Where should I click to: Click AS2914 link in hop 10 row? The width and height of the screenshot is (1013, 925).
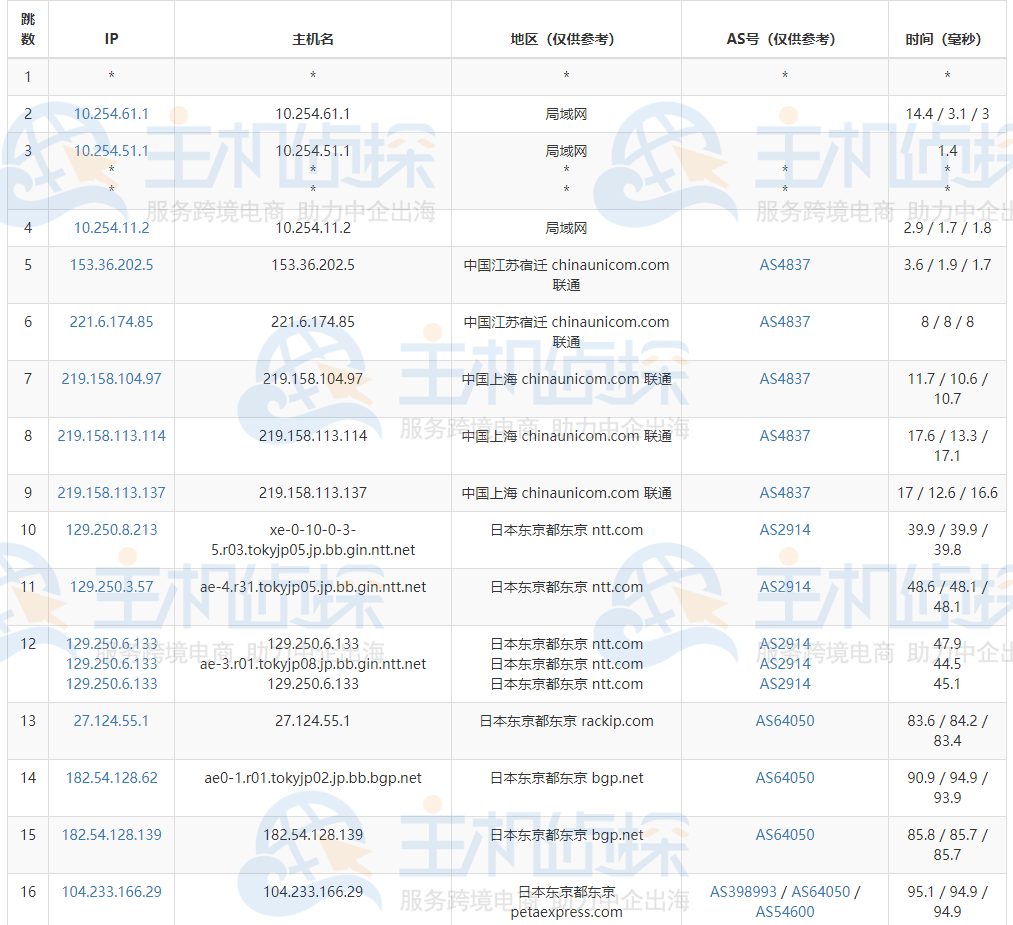click(785, 530)
